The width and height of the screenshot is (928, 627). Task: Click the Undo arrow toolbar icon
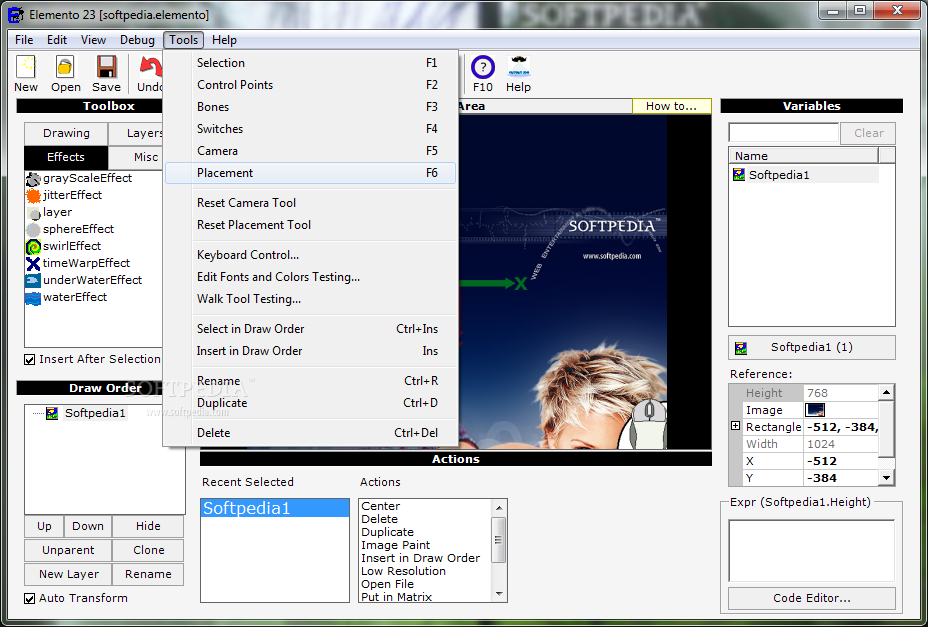151,67
